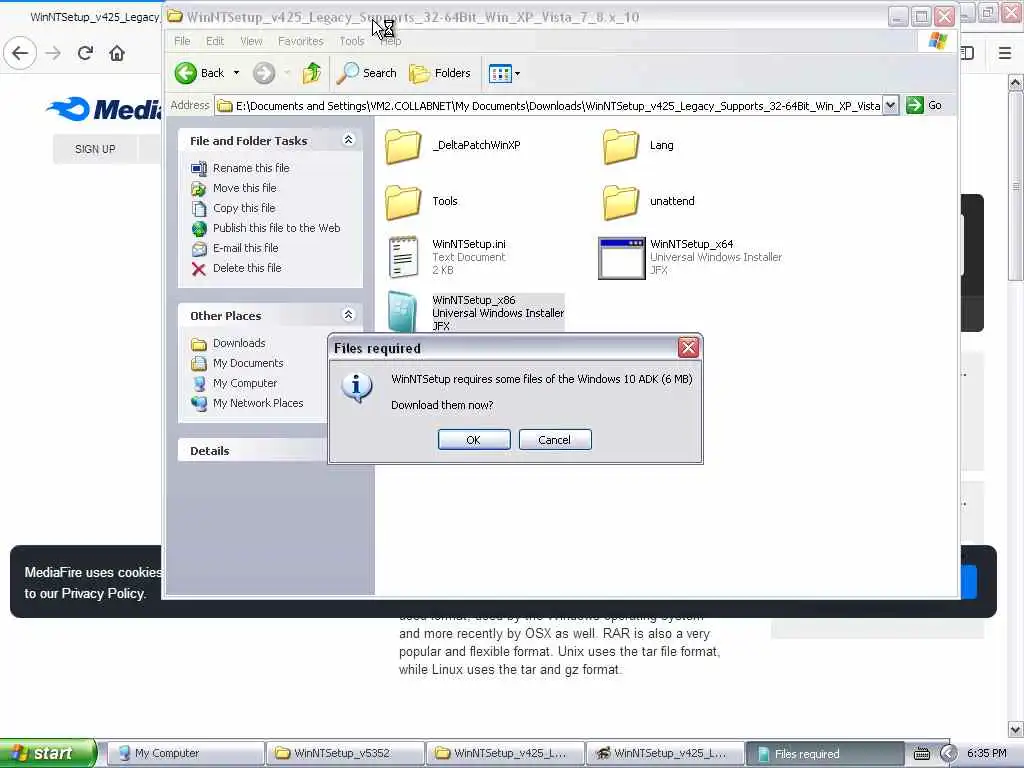Click the Windows Start button

[47, 753]
